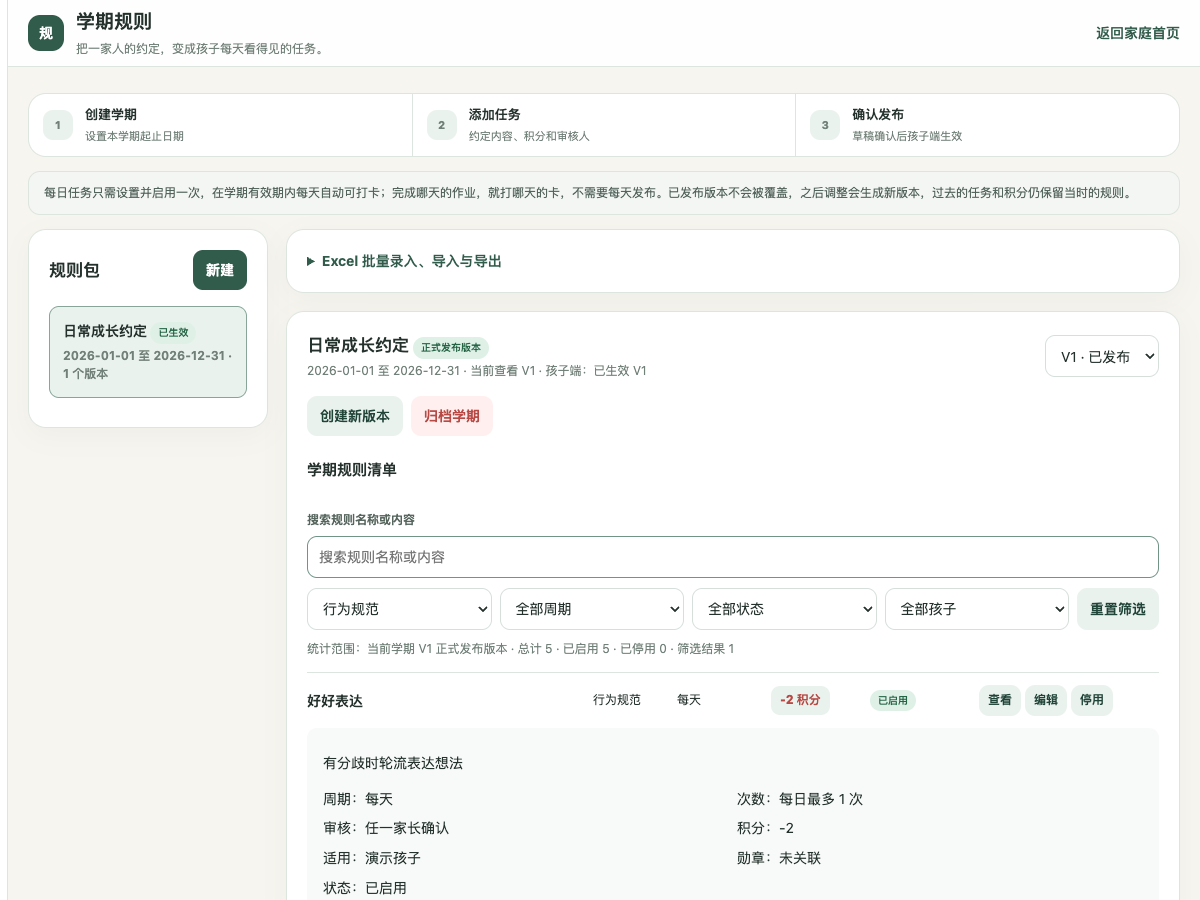Click the text 勋章：未关联
This screenshot has height=900, width=1200.
tap(779, 858)
